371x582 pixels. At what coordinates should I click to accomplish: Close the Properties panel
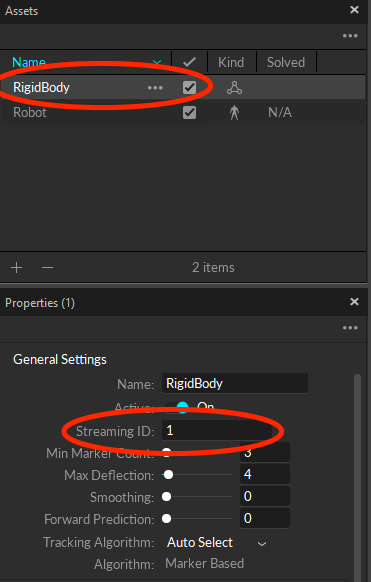point(354,301)
